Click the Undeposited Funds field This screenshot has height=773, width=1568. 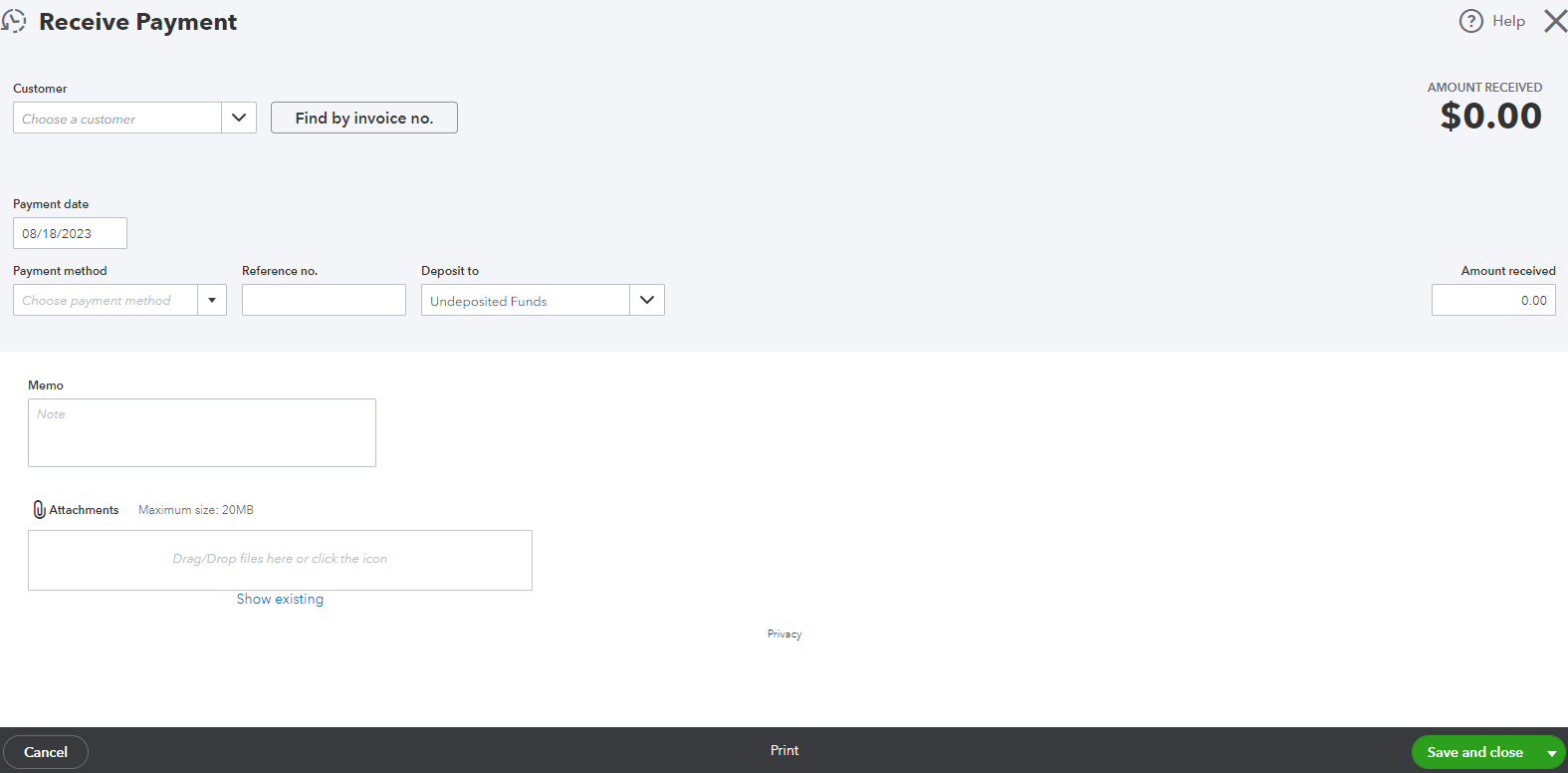526,300
